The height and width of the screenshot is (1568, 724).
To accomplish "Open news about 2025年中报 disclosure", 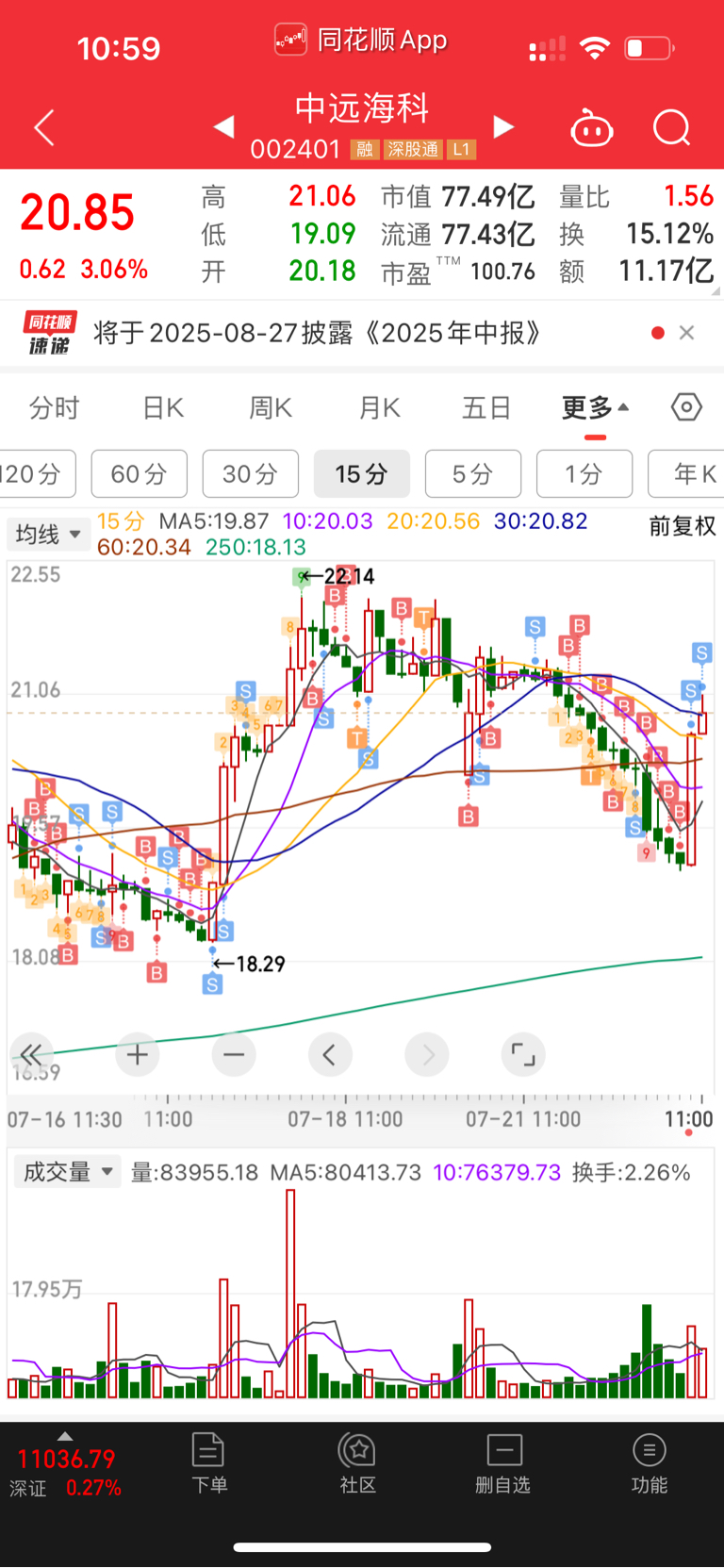I will click(x=317, y=333).
